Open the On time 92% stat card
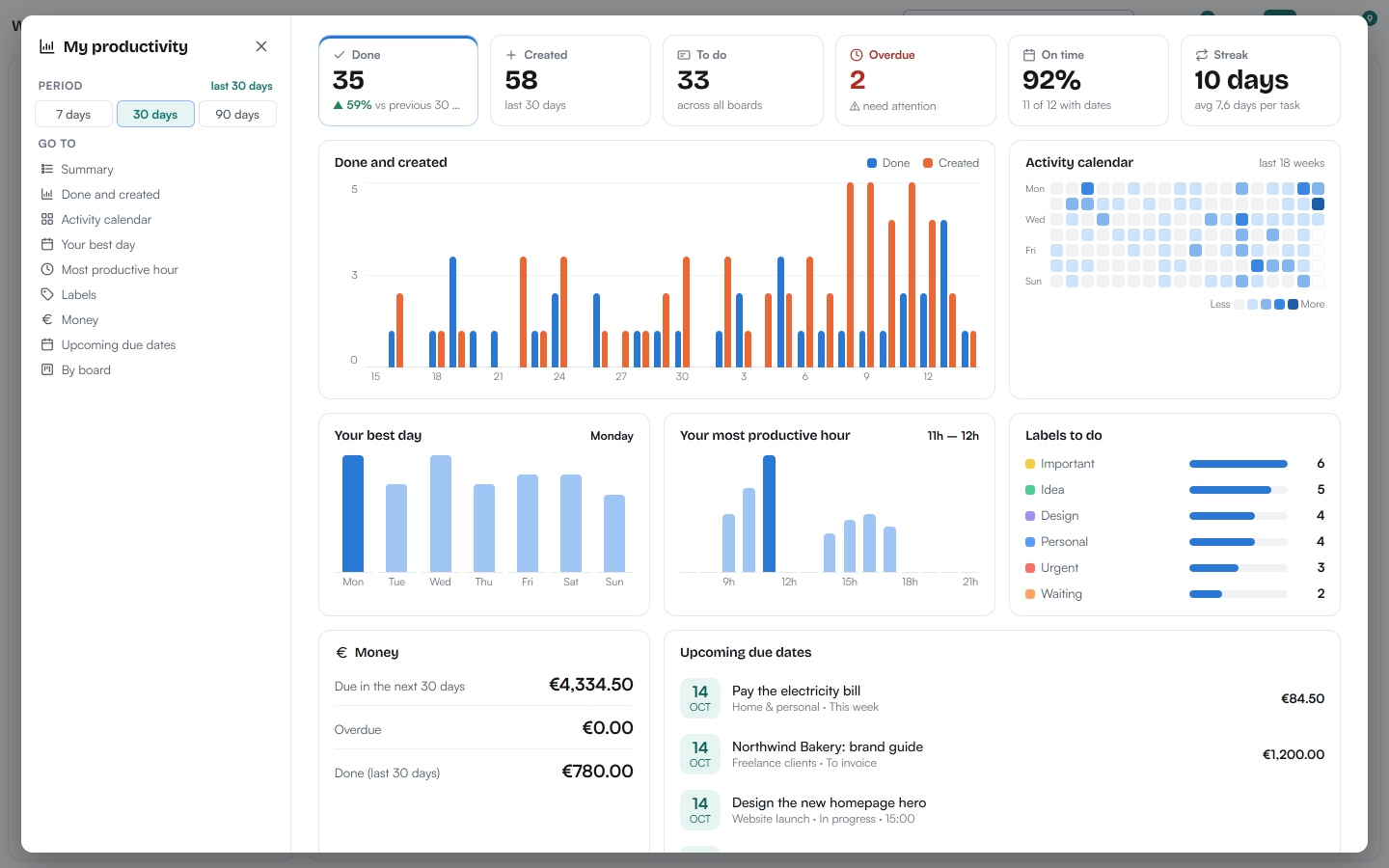 (1088, 81)
